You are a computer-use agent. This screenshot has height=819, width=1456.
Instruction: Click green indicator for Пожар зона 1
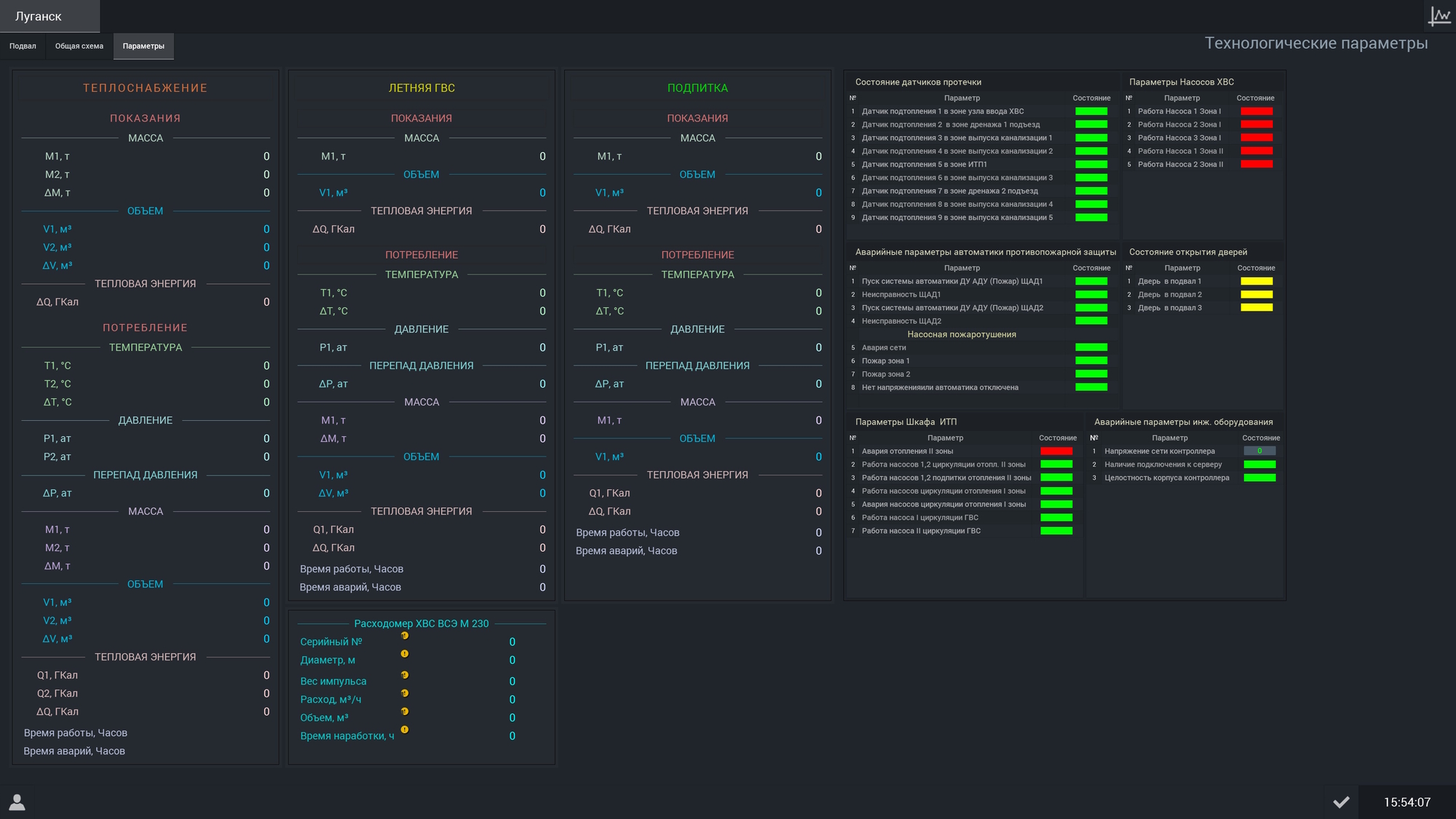[x=1091, y=361]
